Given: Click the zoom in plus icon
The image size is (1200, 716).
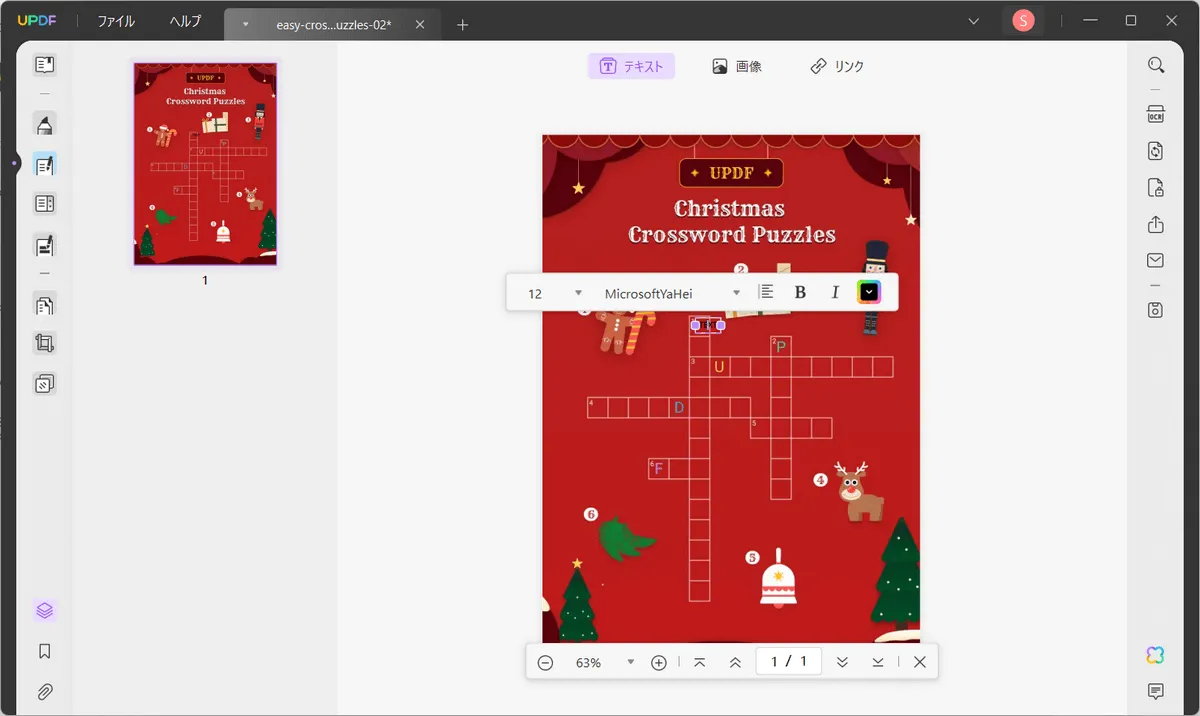Looking at the screenshot, I should click(x=659, y=662).
